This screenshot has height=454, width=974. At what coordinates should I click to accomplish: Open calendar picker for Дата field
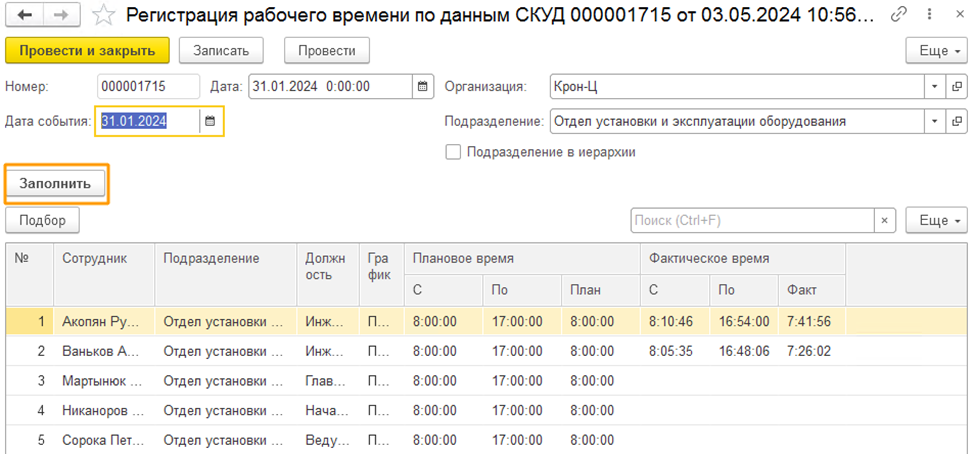tap(423, 87)
